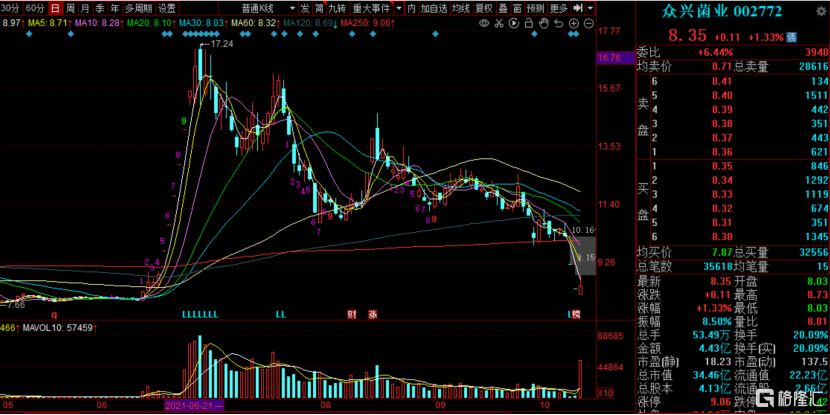This screenshot has width=830, height=415.
Task: Zoom in with the plus circle icon
Action: click(573, 23)
